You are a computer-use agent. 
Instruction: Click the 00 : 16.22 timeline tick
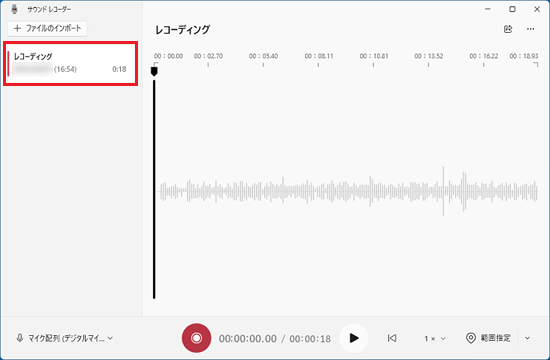click(484, 56)
